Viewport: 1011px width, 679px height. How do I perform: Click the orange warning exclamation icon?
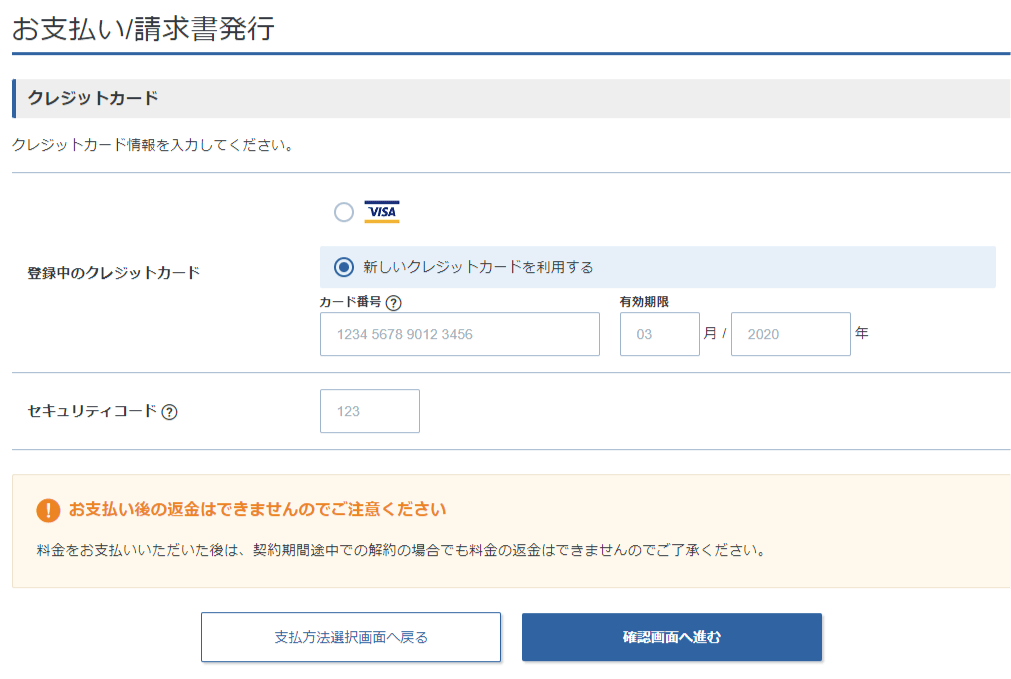48,510
